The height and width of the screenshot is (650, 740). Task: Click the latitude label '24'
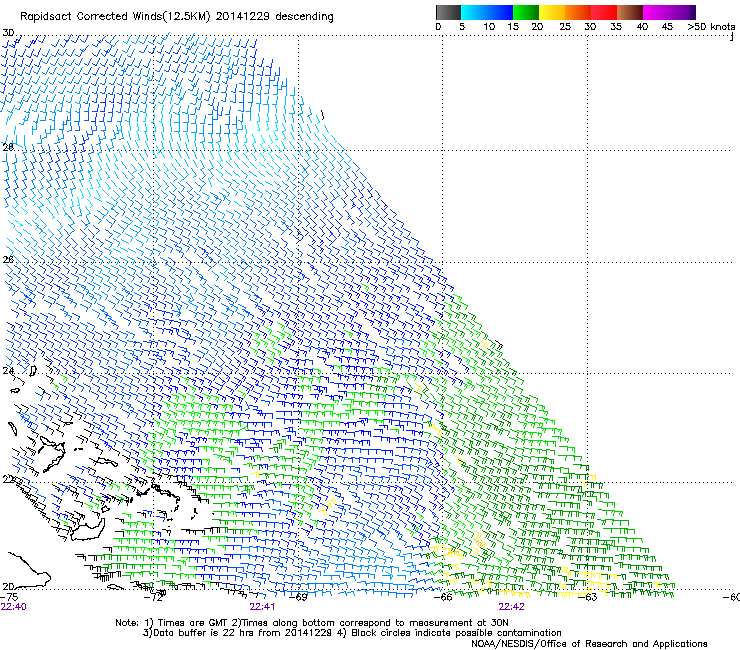tap(8, 371)
